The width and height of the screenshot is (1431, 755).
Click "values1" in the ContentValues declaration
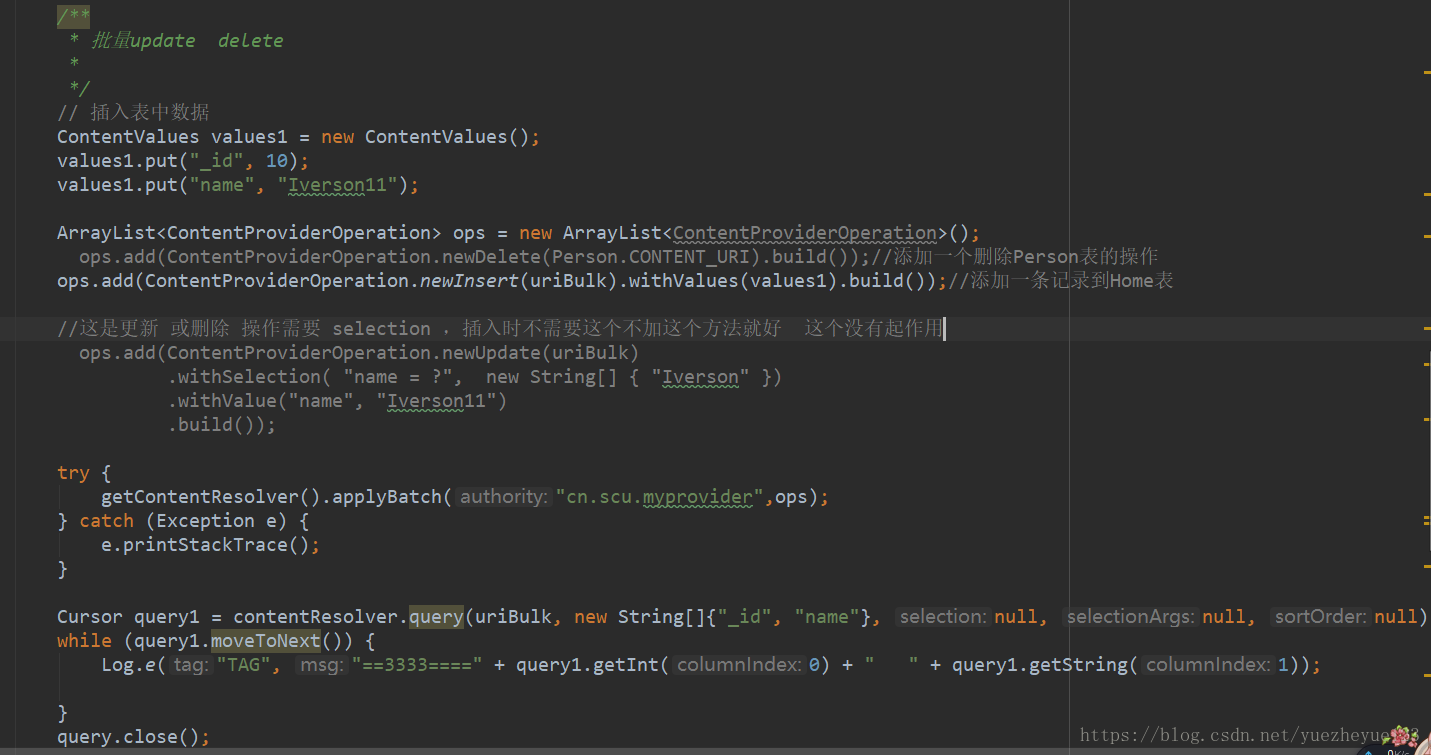click(249, 137)
